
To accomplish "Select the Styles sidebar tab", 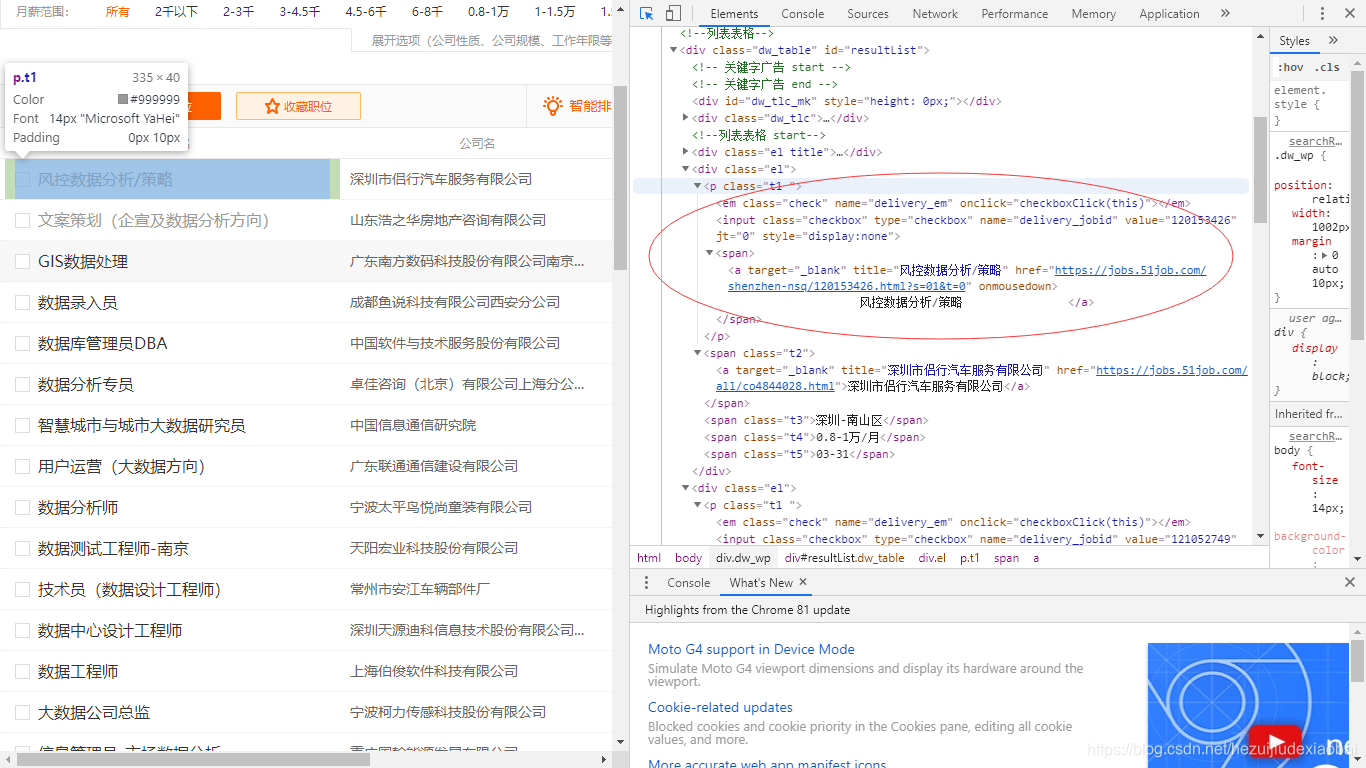I will pos(1294,41).
